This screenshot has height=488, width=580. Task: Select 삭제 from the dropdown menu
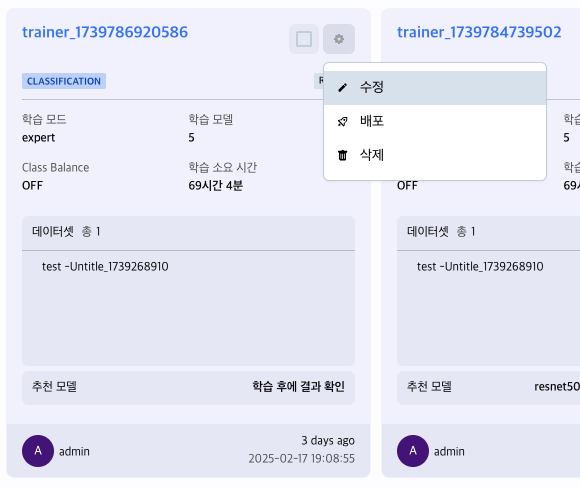pyautogui.click(x=435, y=155)
